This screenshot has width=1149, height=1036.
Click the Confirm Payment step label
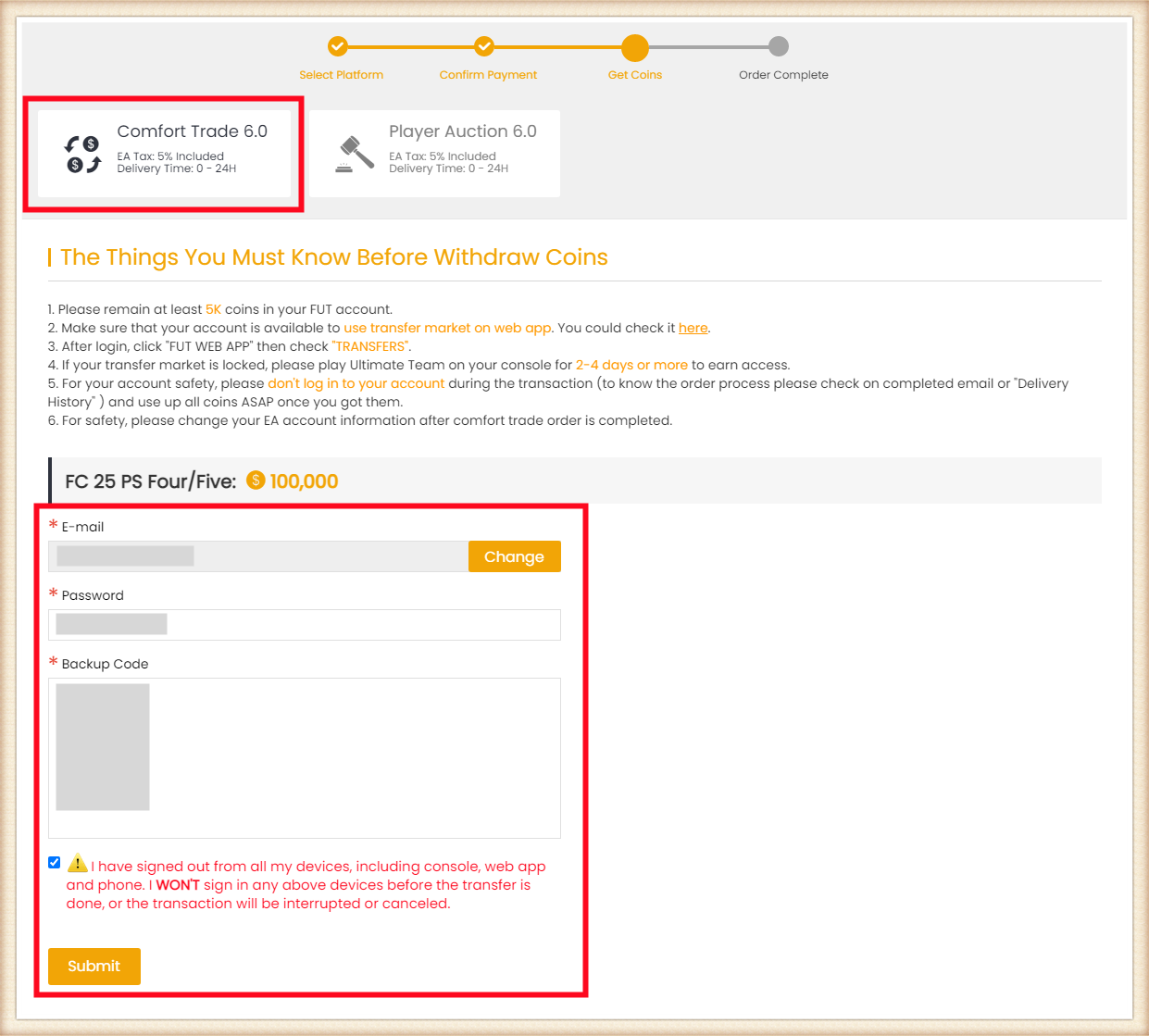coord(488,75)
